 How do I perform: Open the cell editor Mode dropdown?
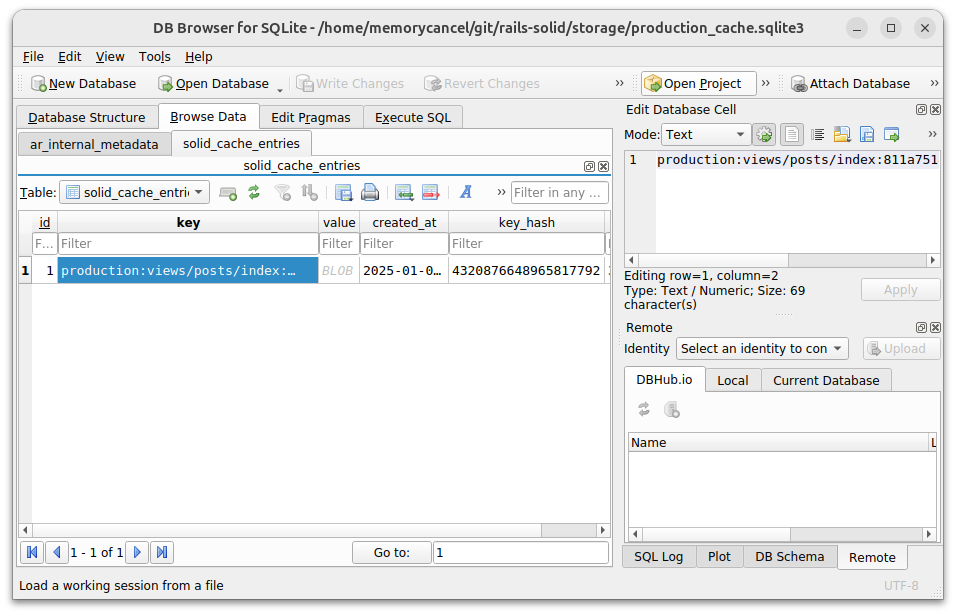pos(706,134)
